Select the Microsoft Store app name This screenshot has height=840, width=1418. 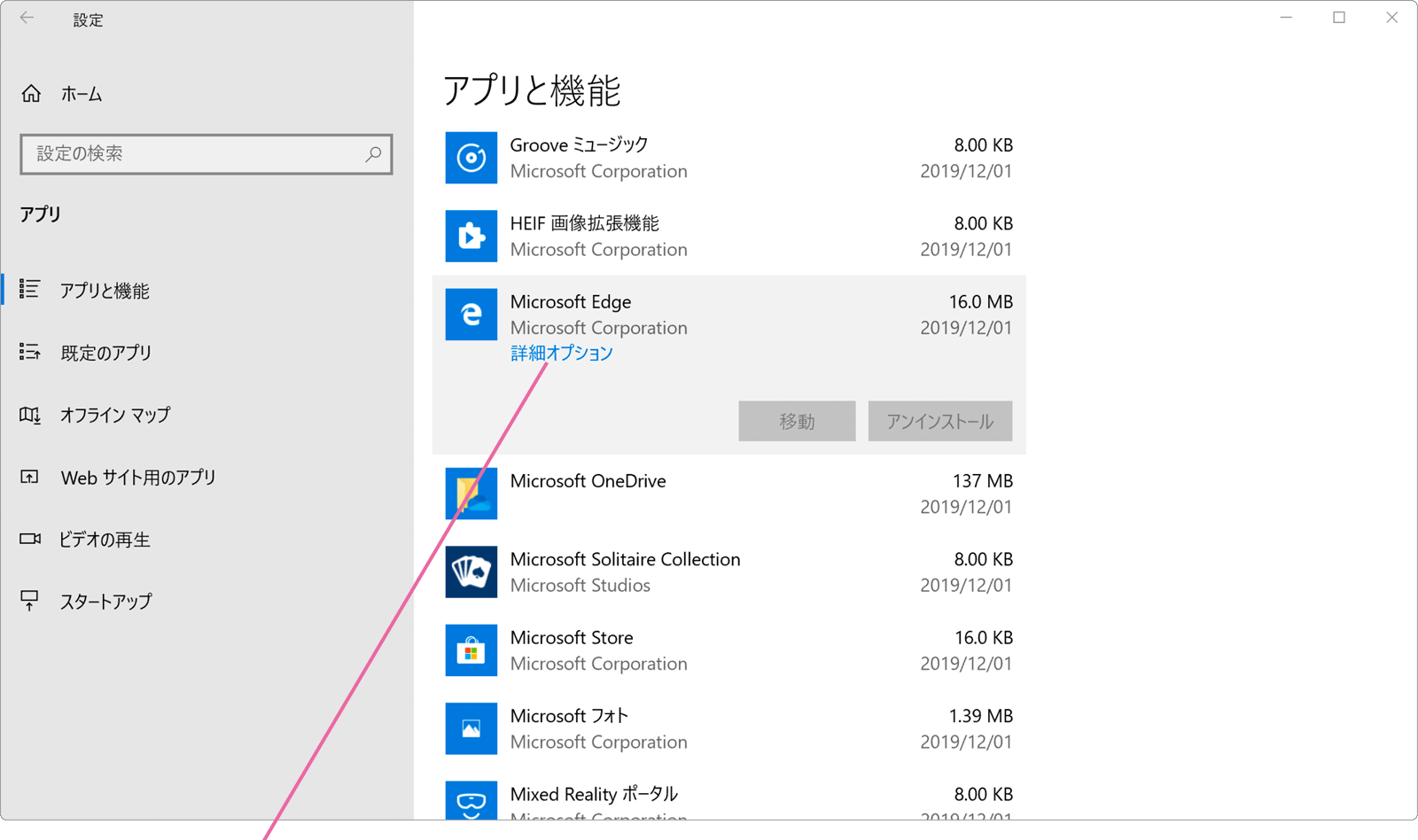tap(572, 637)
